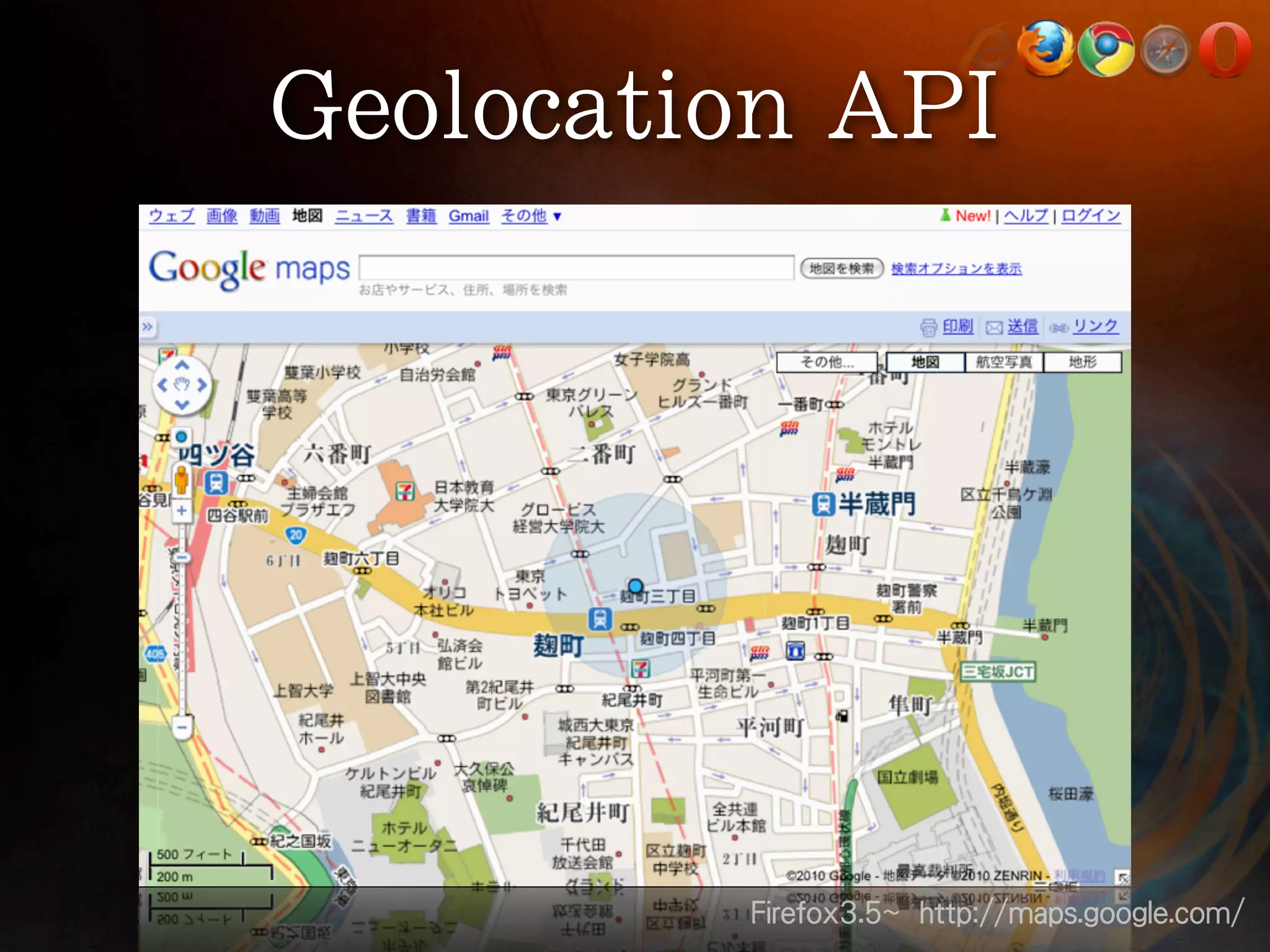Click the 印刷 print link
The width and height of the screenshot is (1270, 952).
(x=957, y=327)
